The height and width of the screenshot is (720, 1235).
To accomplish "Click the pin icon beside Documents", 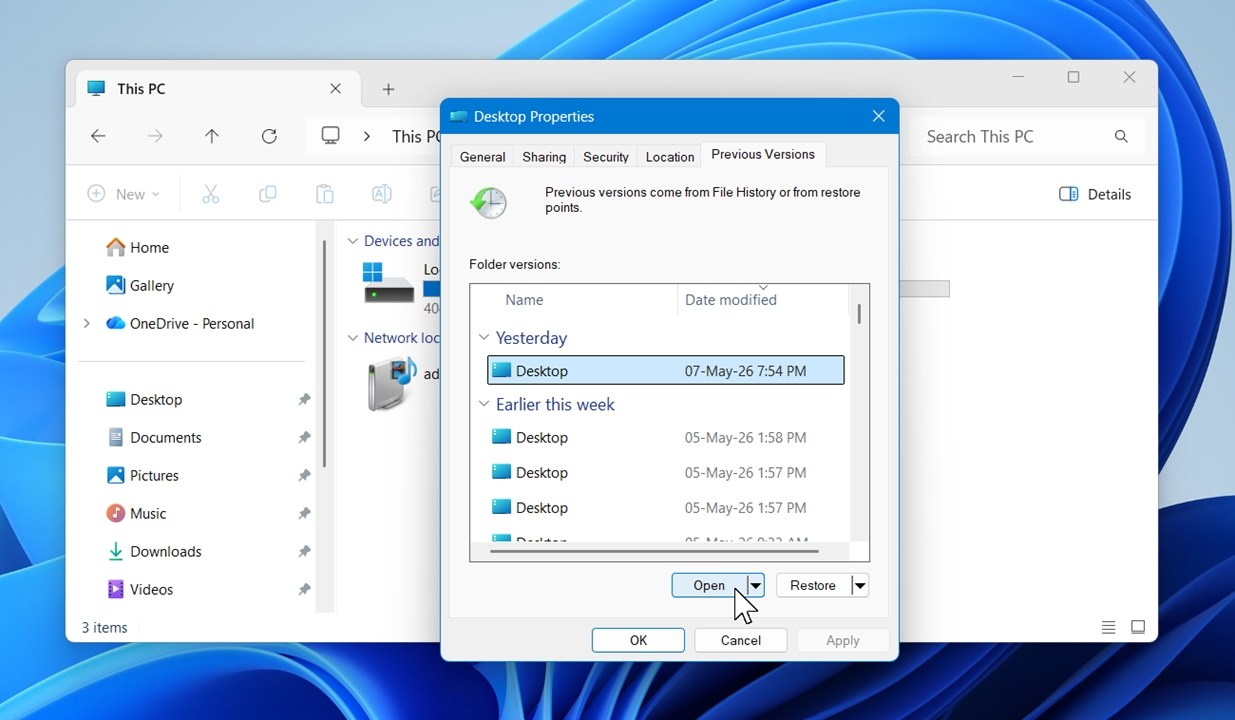I will 304,437.
